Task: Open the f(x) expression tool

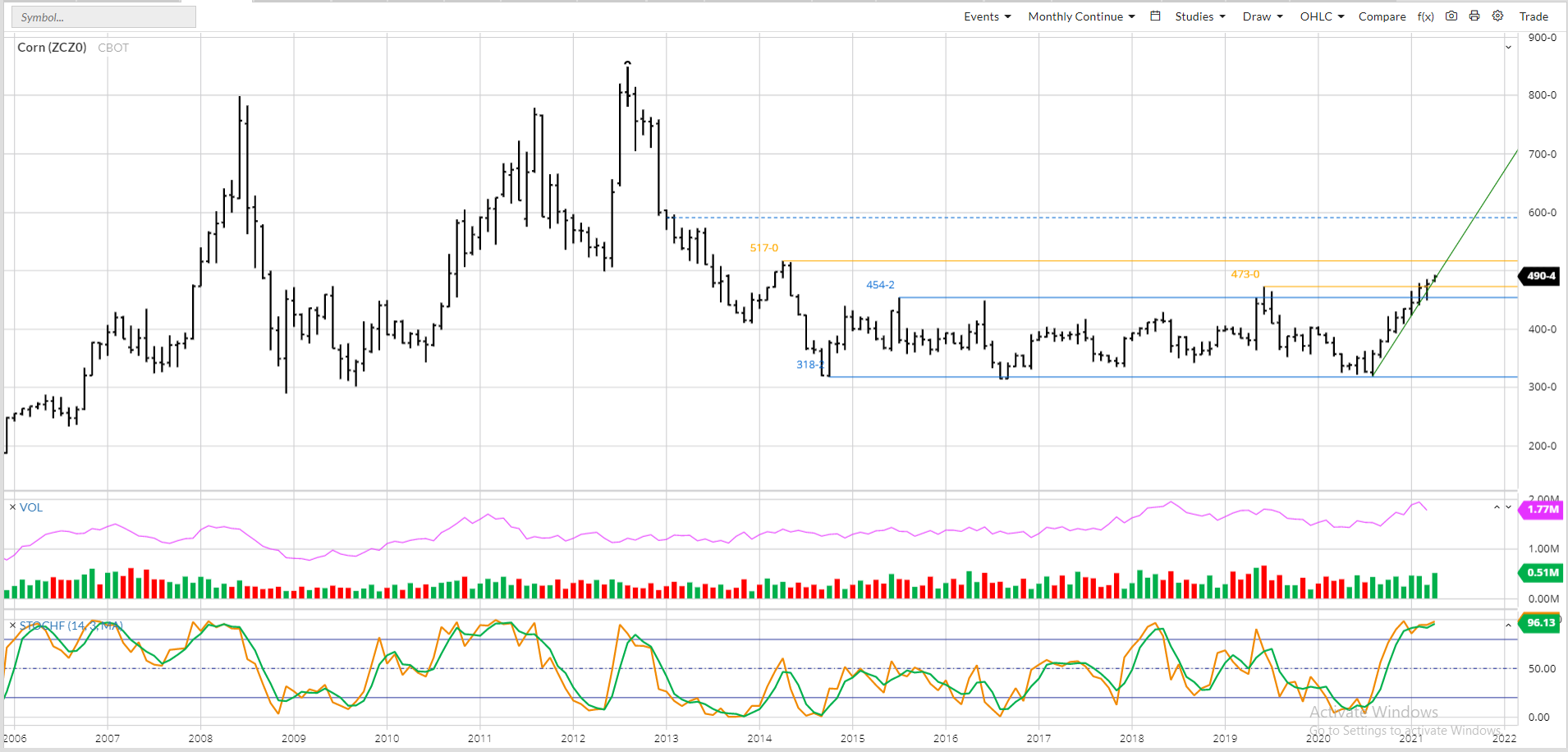Action: 1426,16
